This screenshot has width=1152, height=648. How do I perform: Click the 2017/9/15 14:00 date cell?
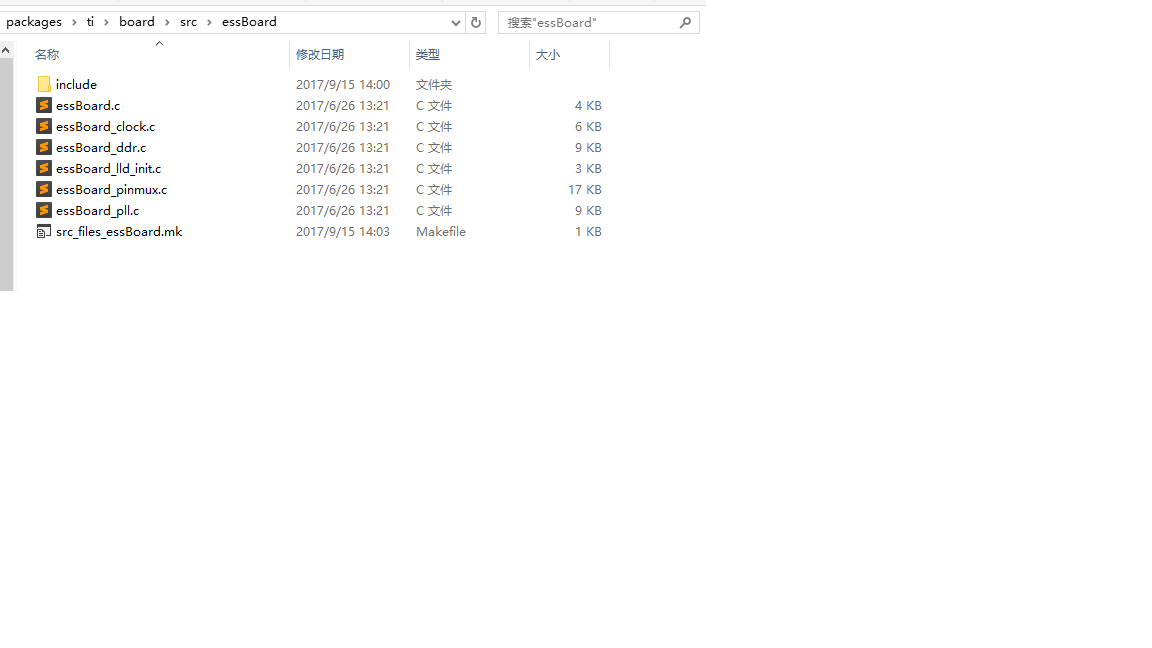pos(342,84)
